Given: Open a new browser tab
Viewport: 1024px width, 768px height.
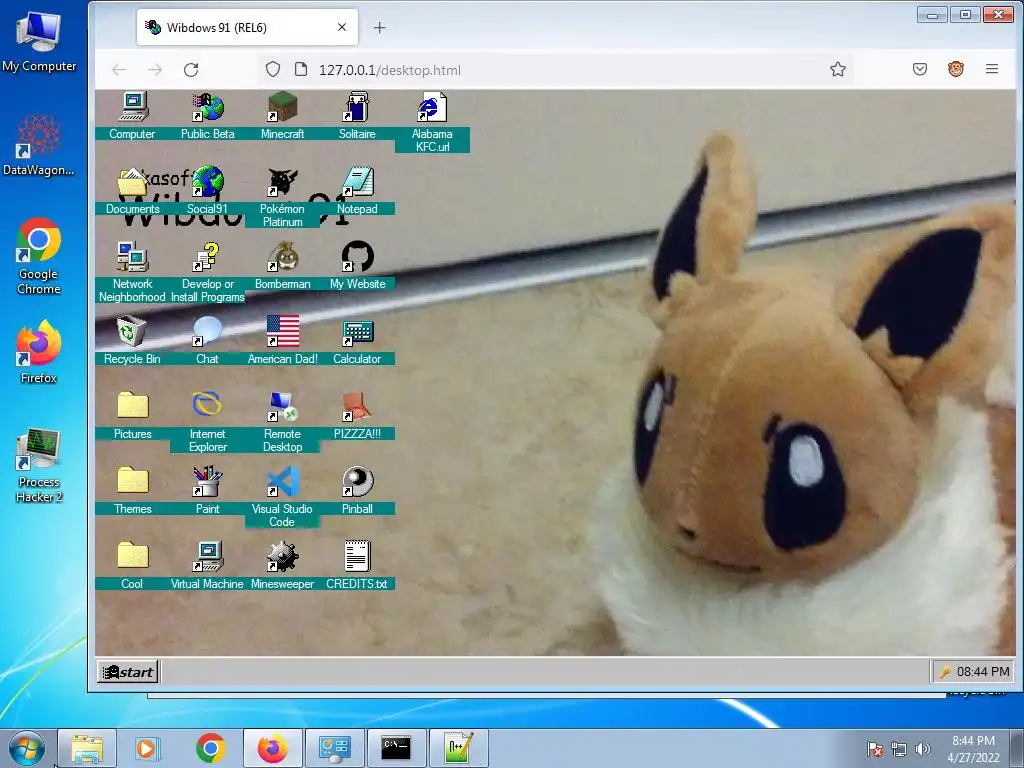Looking at the screenshot, I should click(x=379, y=27).
